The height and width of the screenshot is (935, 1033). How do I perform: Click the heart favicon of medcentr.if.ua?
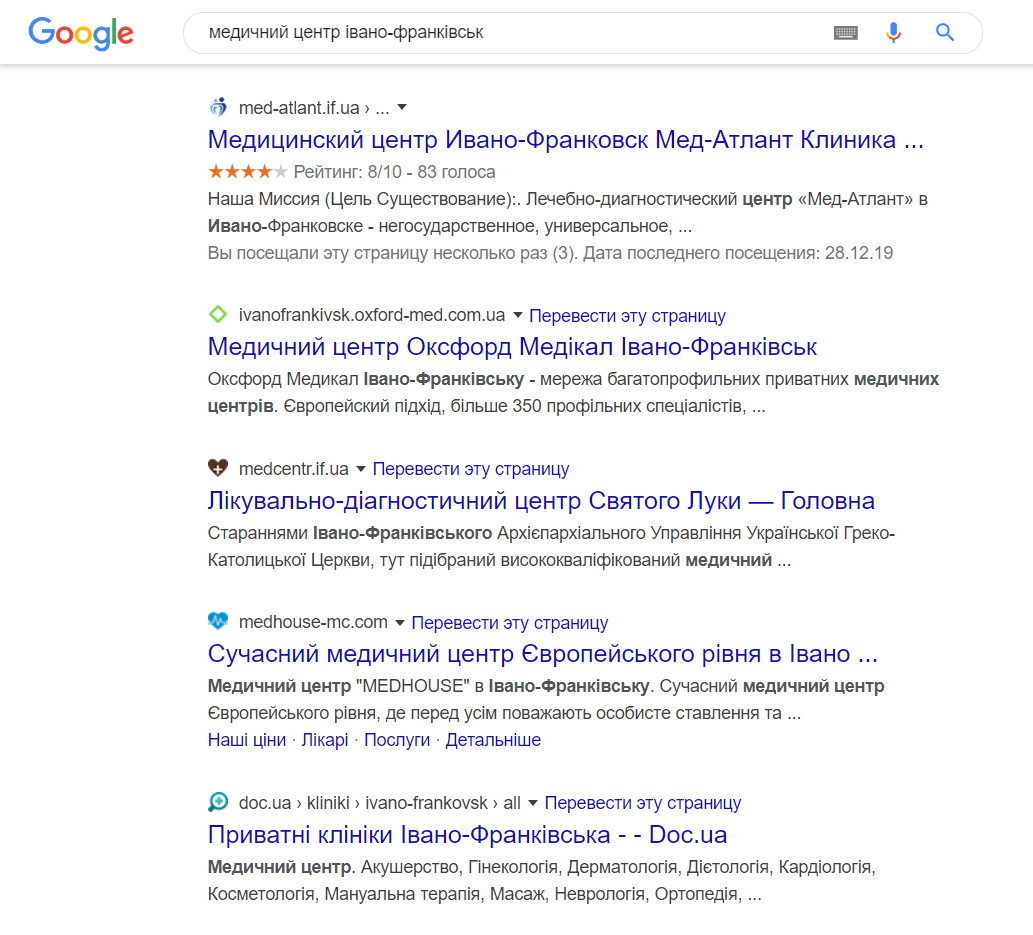click(x=217, y=468)
